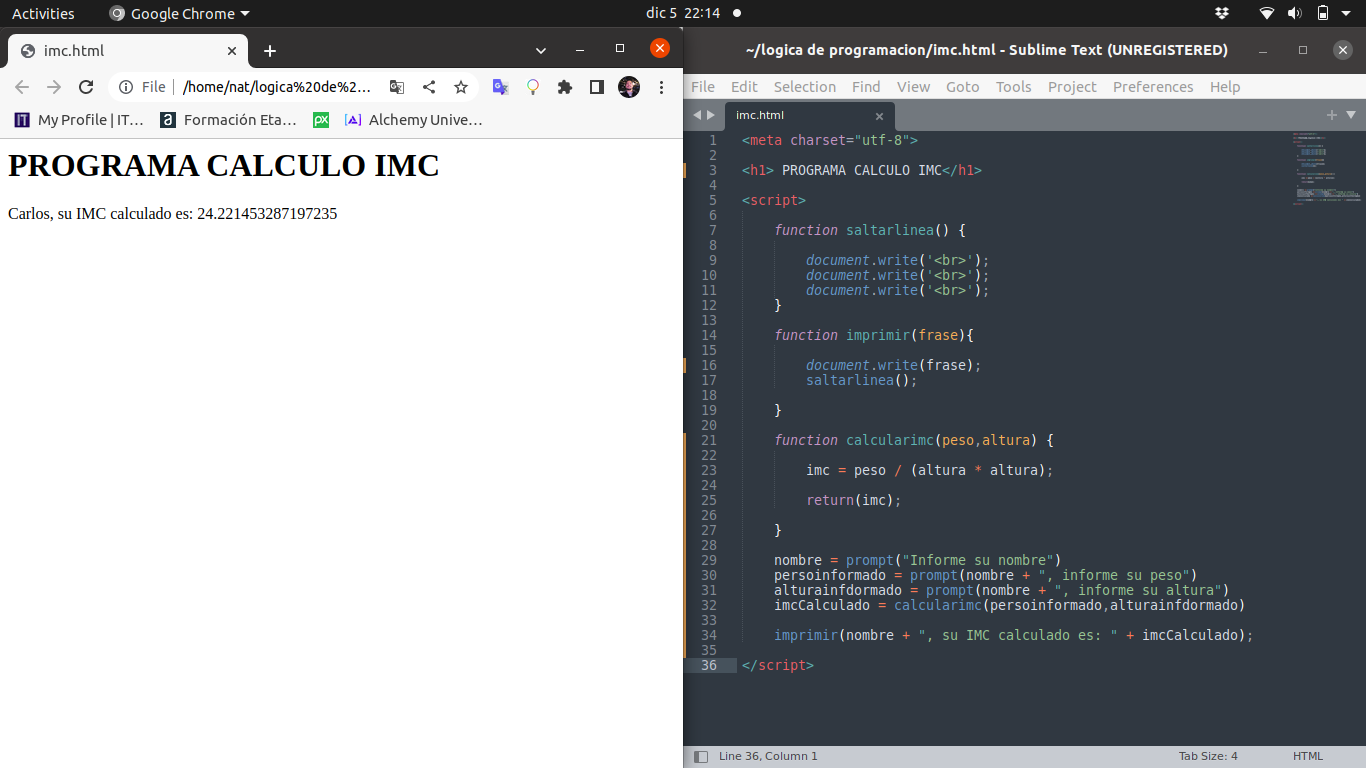Click Chrome's forward navigation arrow
Image resolution: width=1366 pixels, height=768 pixels.
click(54, 87)
